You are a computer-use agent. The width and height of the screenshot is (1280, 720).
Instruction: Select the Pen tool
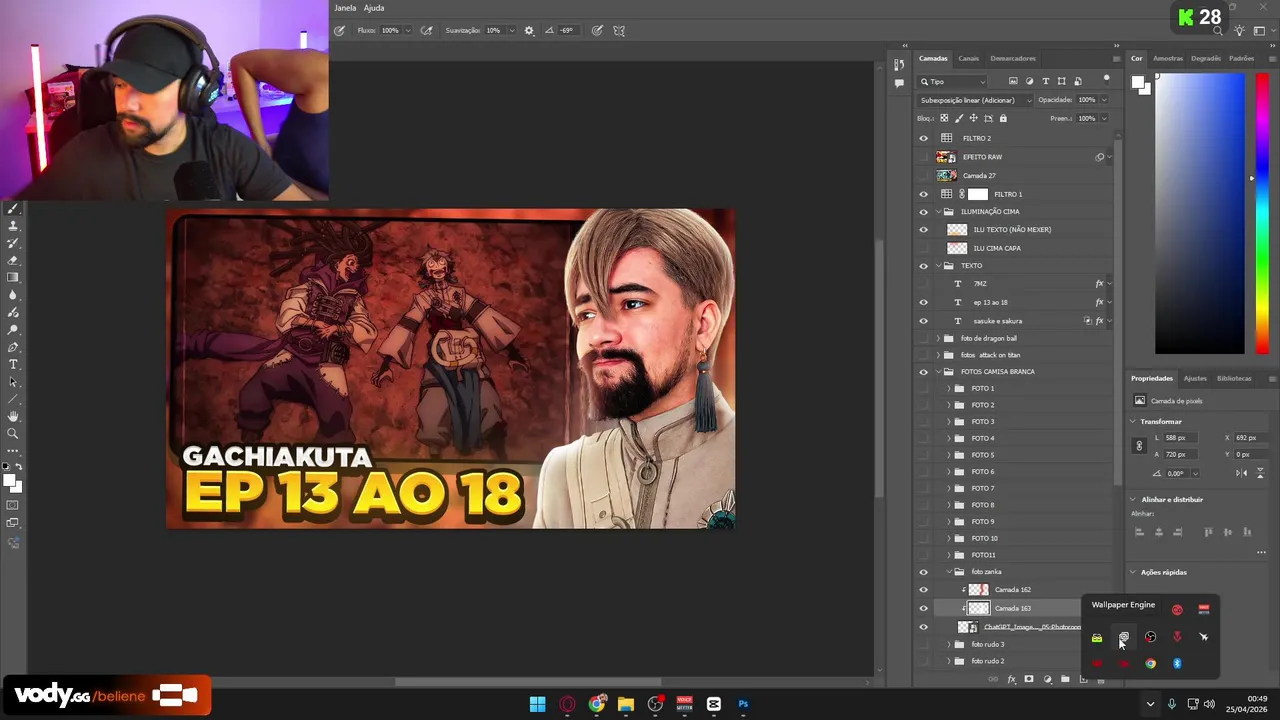[13, 347]
